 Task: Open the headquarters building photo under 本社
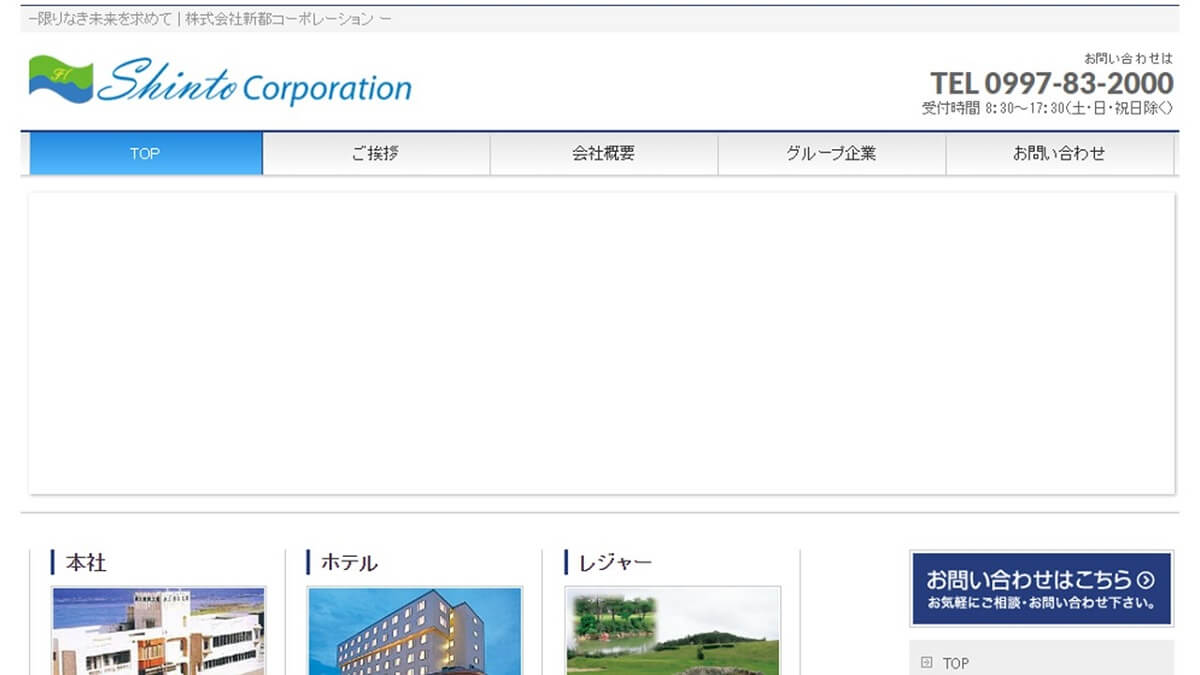click(159, 632)
